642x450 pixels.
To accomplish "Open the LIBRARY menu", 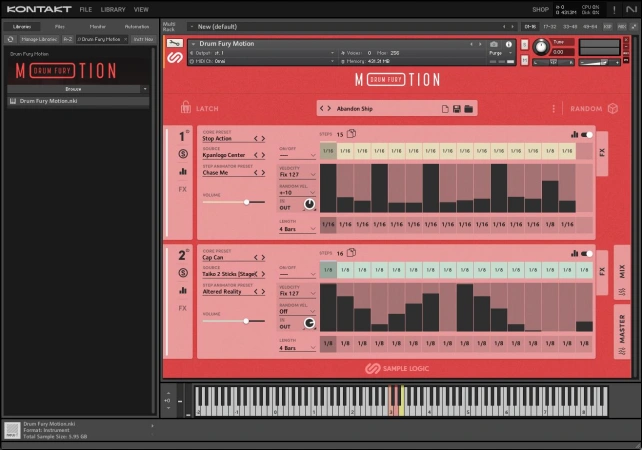I will tap(113, 9).
